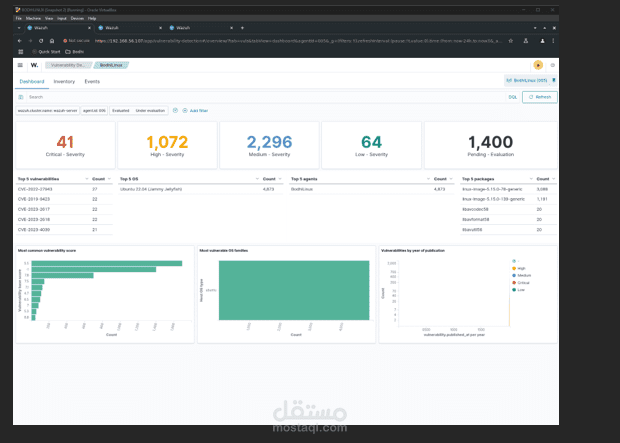Open the BodhiLinux (005) agent selector
Viewport: 620px width, 443px height.
click(527, 80)
